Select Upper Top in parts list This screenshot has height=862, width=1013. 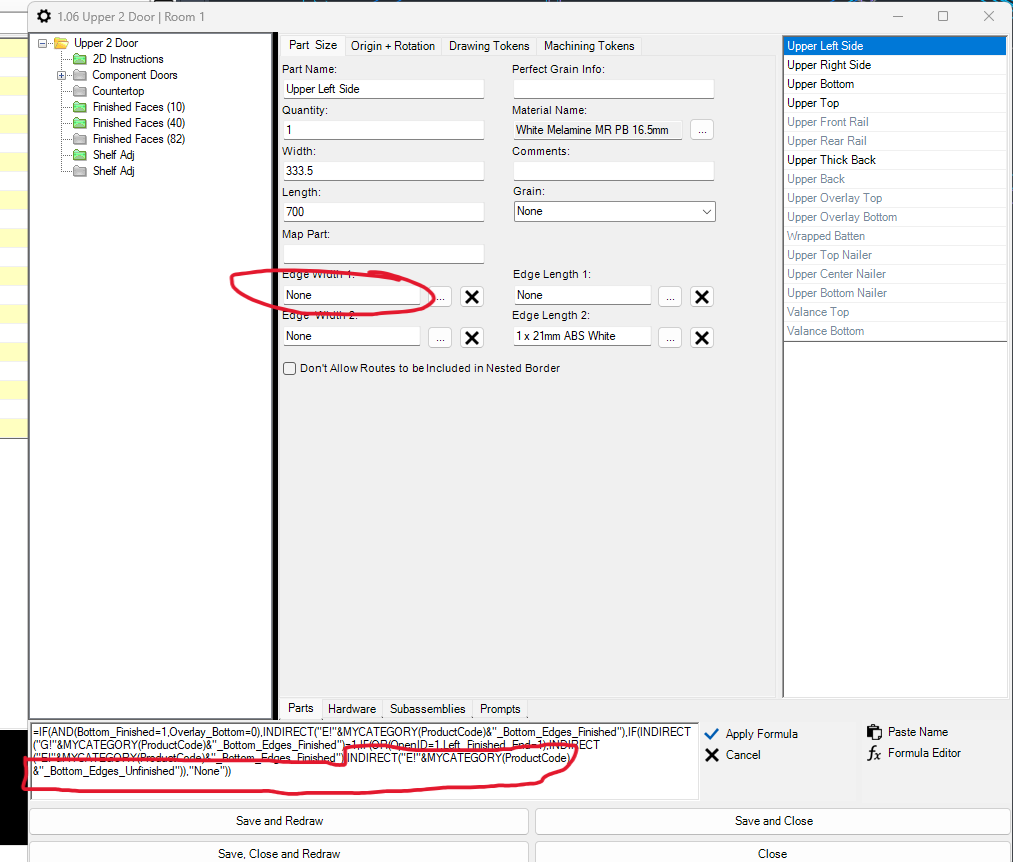[x=895, y=103]
